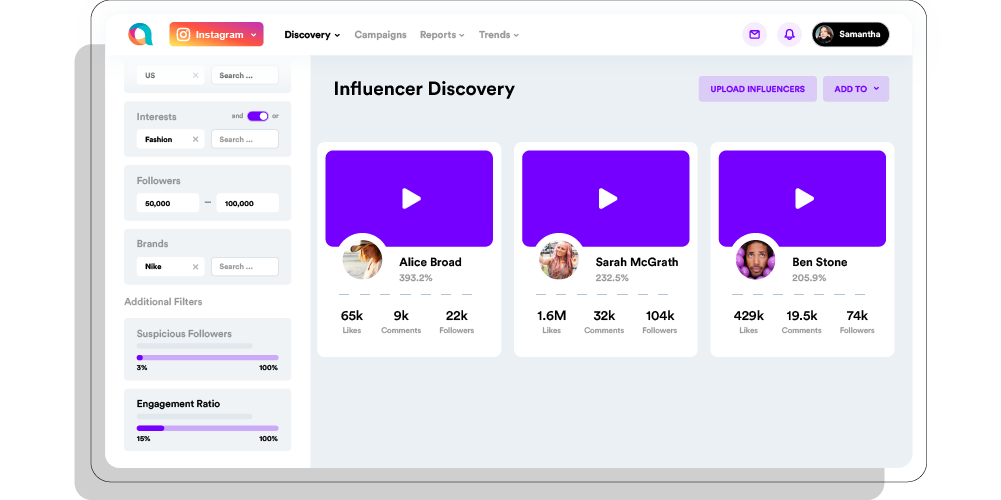Click Alice Broad's 393.2% rate

point(416,278)
